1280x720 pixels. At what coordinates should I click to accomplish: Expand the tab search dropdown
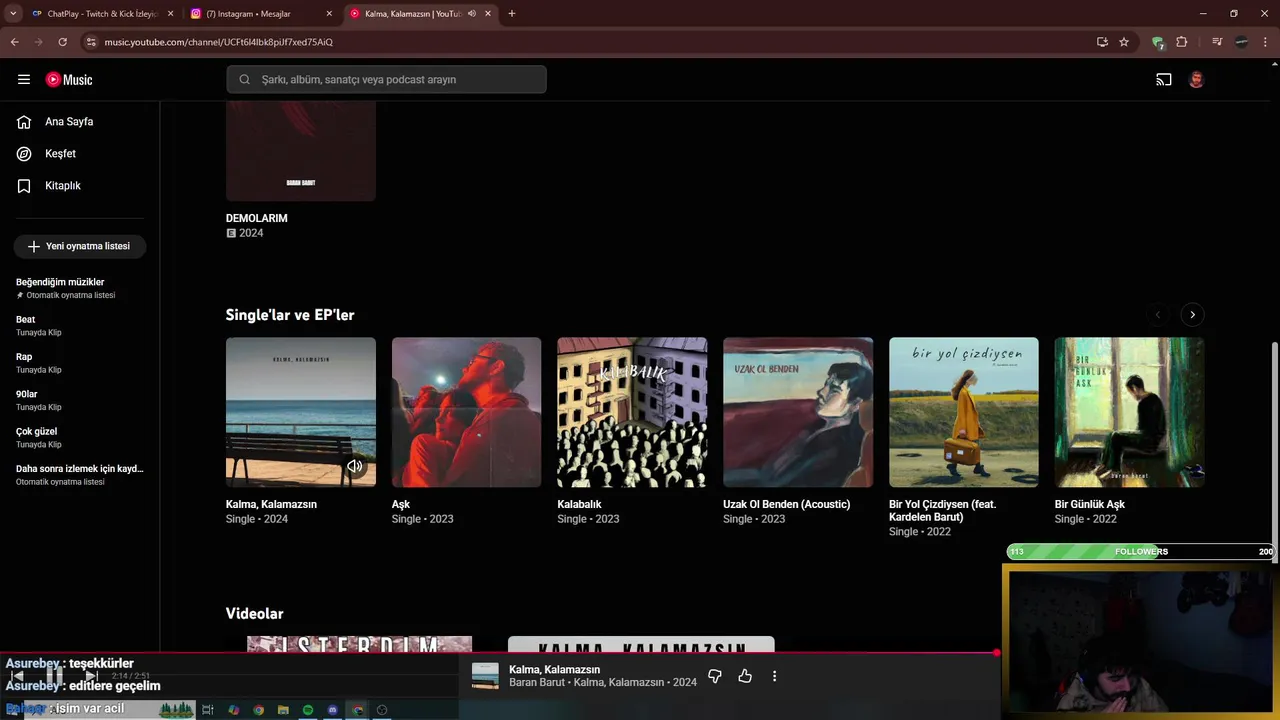(13, 14)
